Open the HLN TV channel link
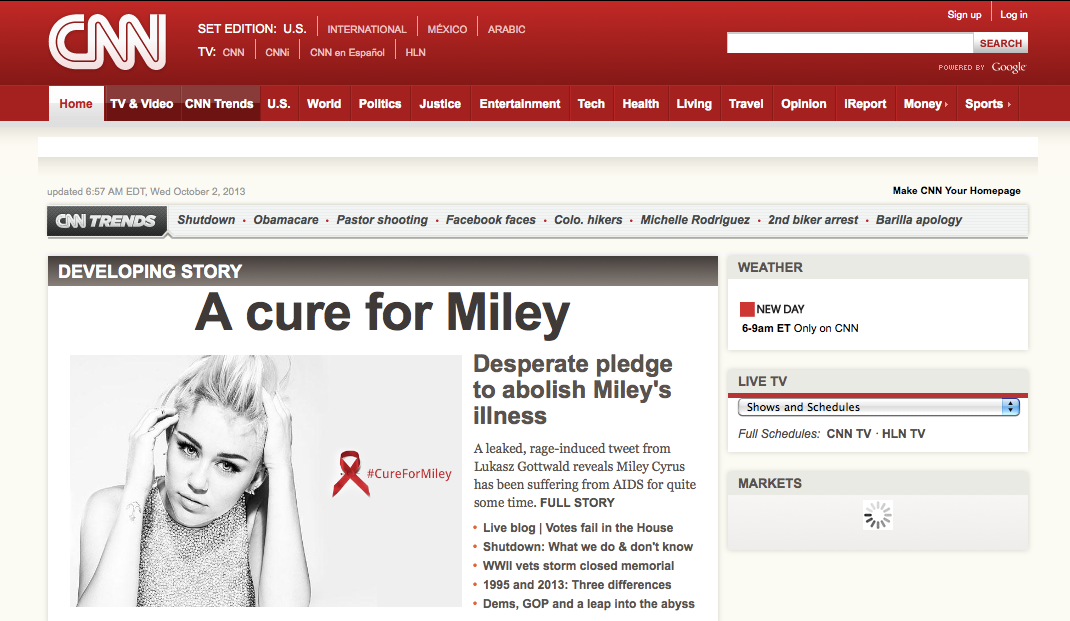The image size is (1070, 621). pyautogui.click(x=416, y=53)
